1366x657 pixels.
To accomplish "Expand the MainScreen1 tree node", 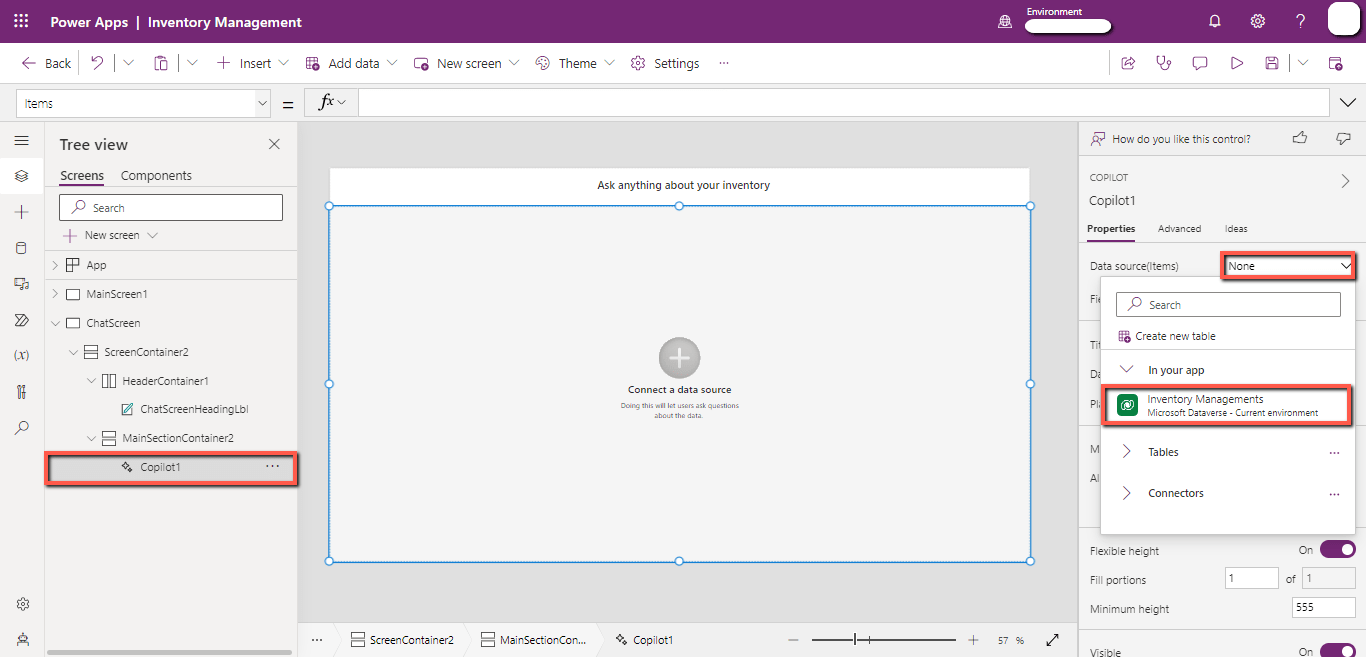I will click(x=55, y=294).
